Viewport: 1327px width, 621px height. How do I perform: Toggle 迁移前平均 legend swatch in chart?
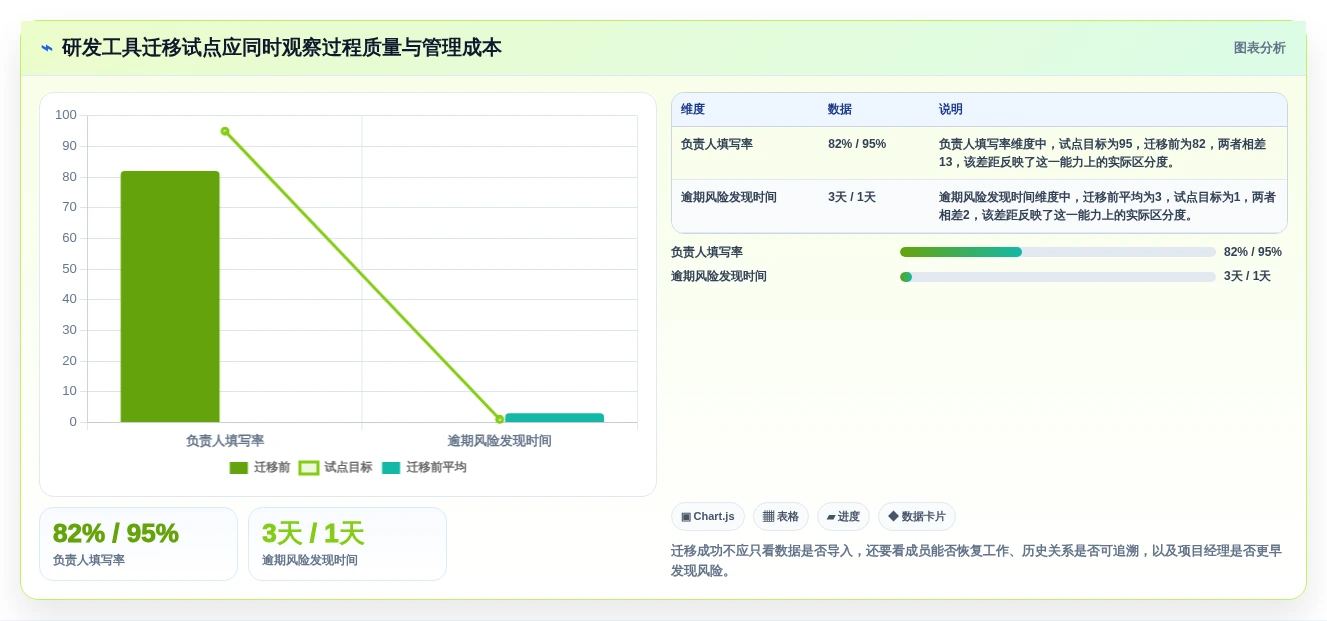pos(391,468)
